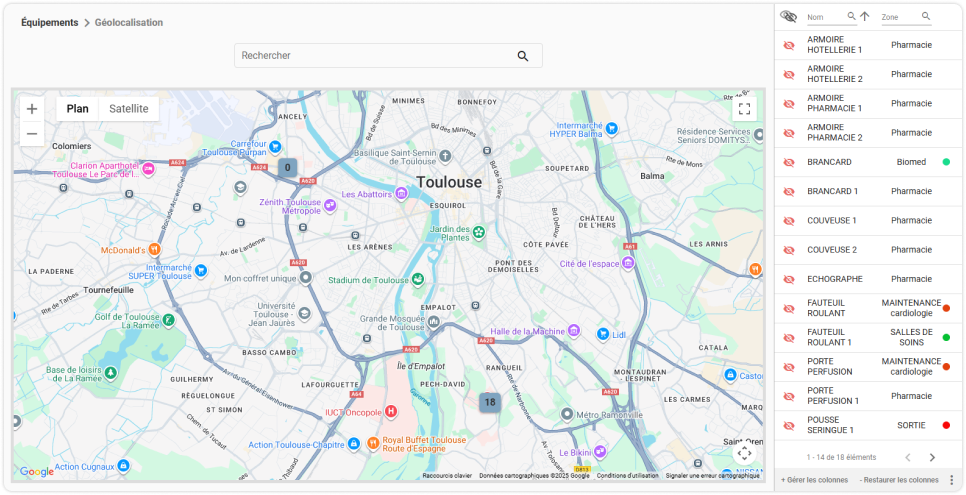Zoom in on the map
This screenshot has height=495, width=966.
pos(32,109)
